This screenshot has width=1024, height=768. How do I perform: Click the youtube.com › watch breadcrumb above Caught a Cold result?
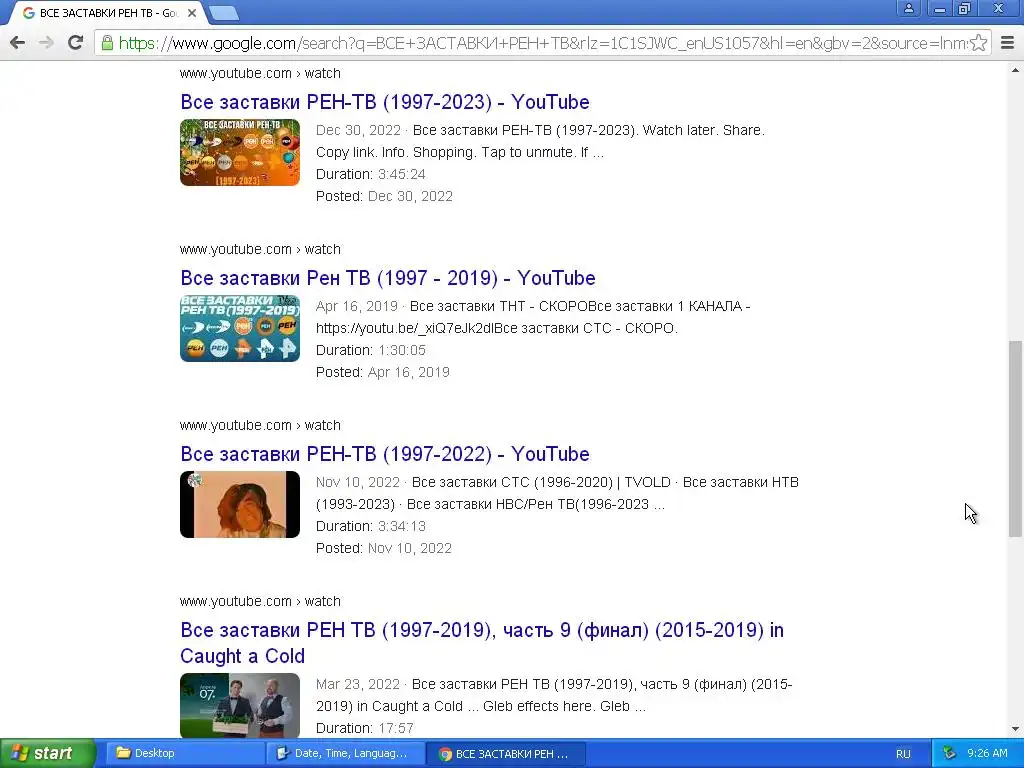[260, 601]
